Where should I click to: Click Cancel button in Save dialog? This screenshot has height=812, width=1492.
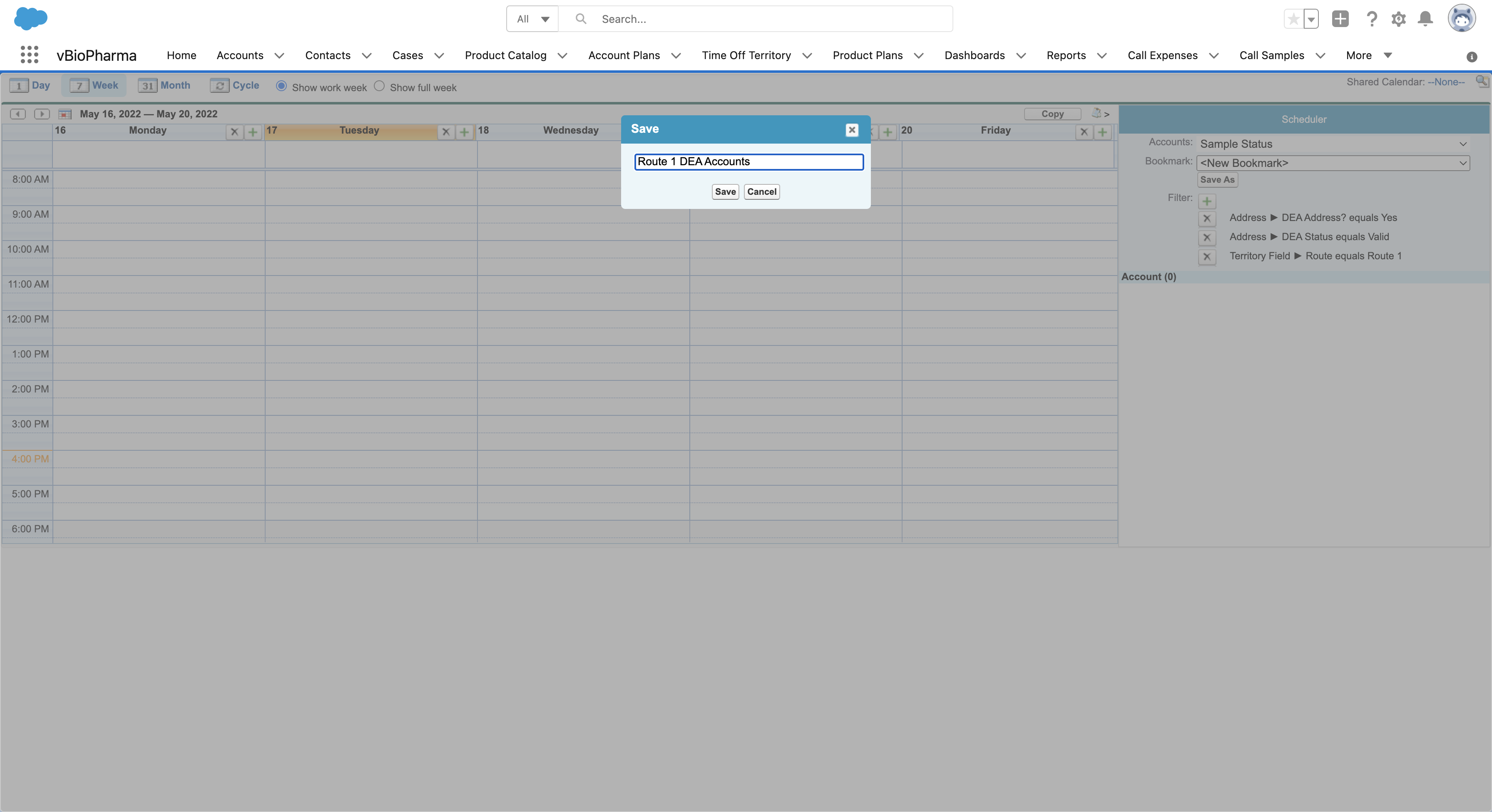click(762, 192)
